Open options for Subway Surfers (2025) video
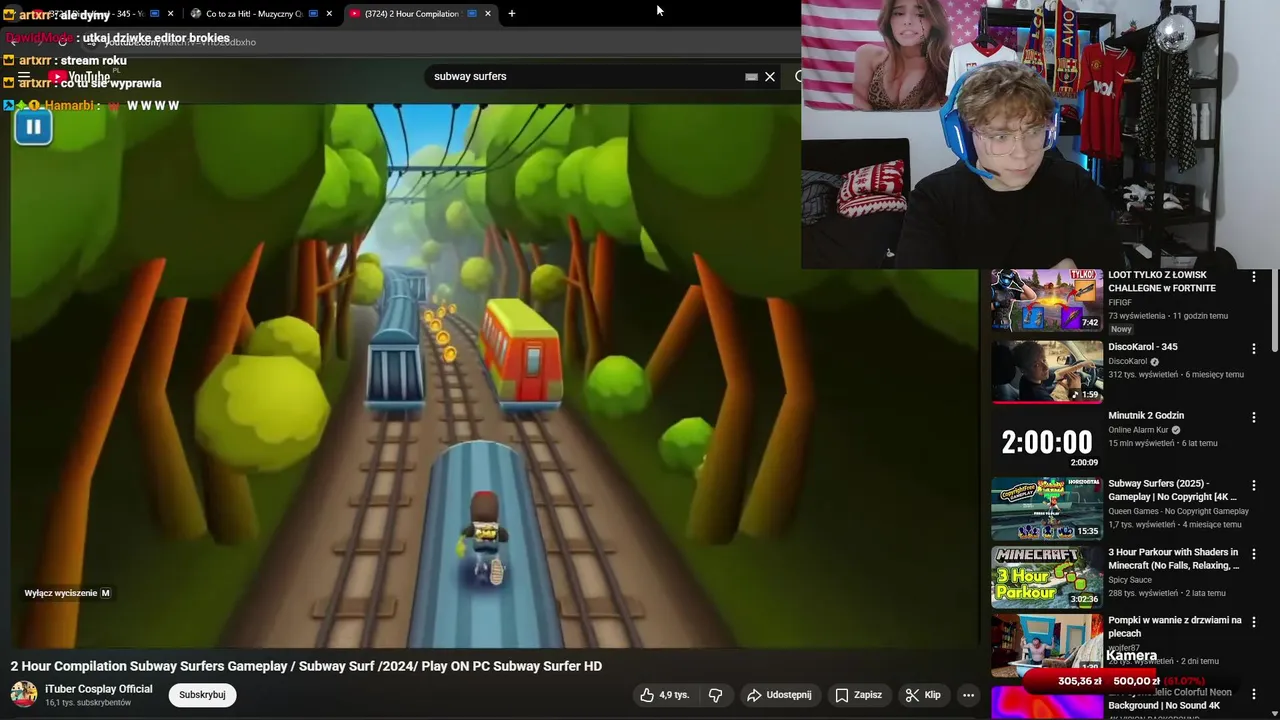The width and height of the screenshot is (1280, 720). tap(1254, 485)
